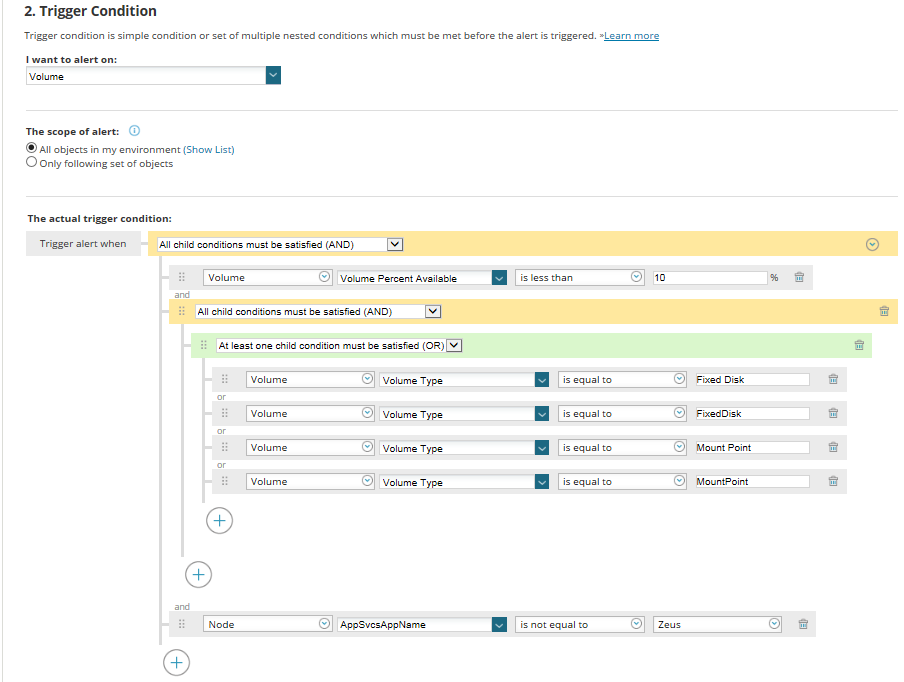The image size is (904, 682).
Task: Open the Learn more link
Action: 631,36
